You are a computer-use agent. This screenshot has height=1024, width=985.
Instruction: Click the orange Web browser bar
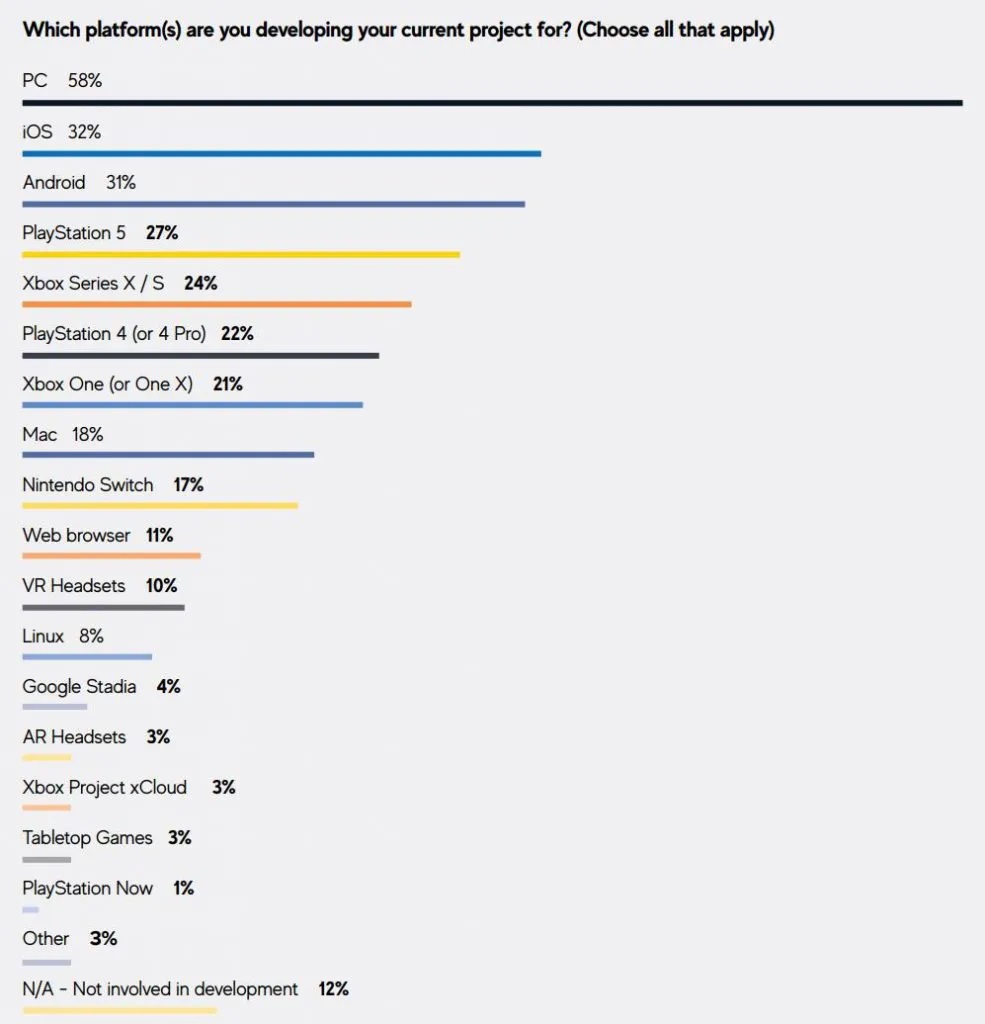coord(111,556)
